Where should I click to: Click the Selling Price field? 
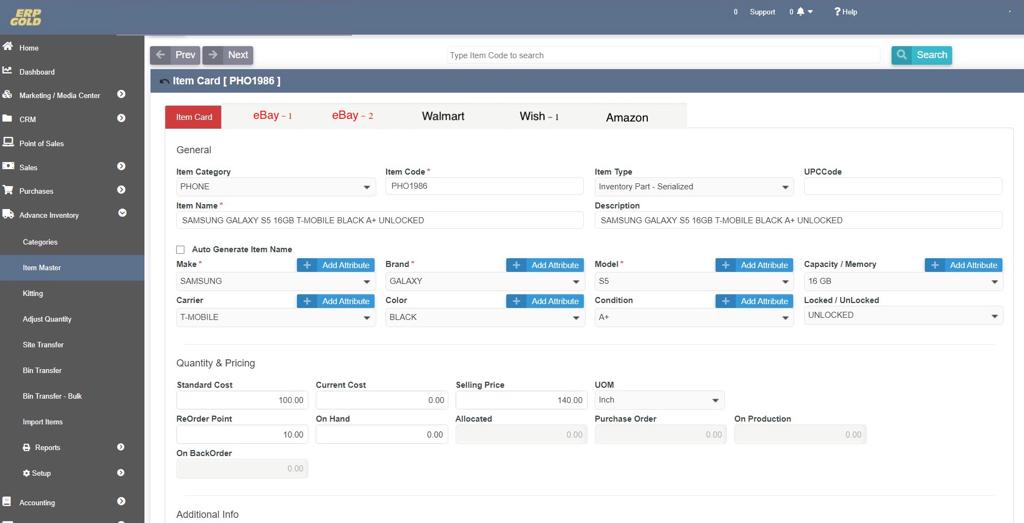click(520, 400)
